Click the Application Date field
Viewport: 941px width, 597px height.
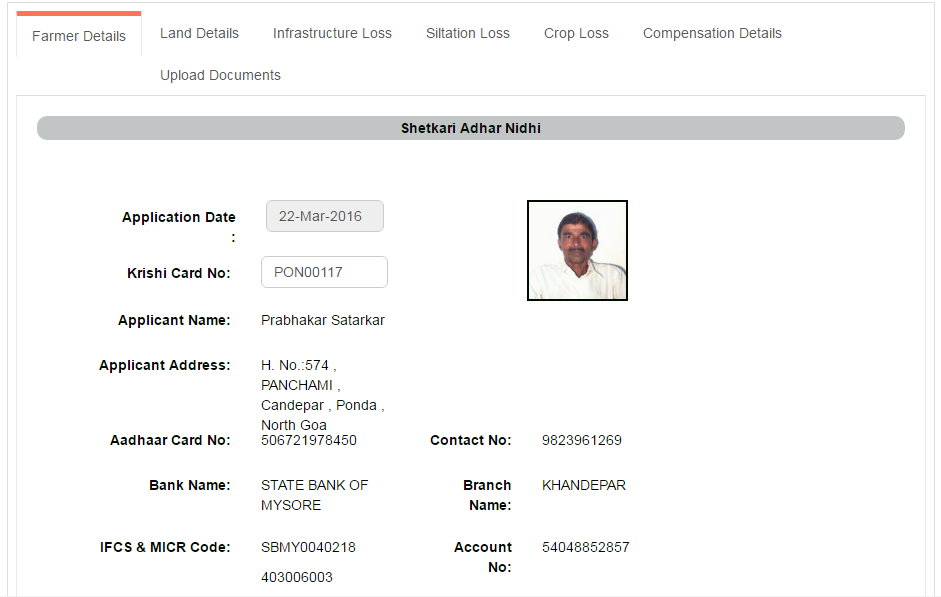(325, 216)
